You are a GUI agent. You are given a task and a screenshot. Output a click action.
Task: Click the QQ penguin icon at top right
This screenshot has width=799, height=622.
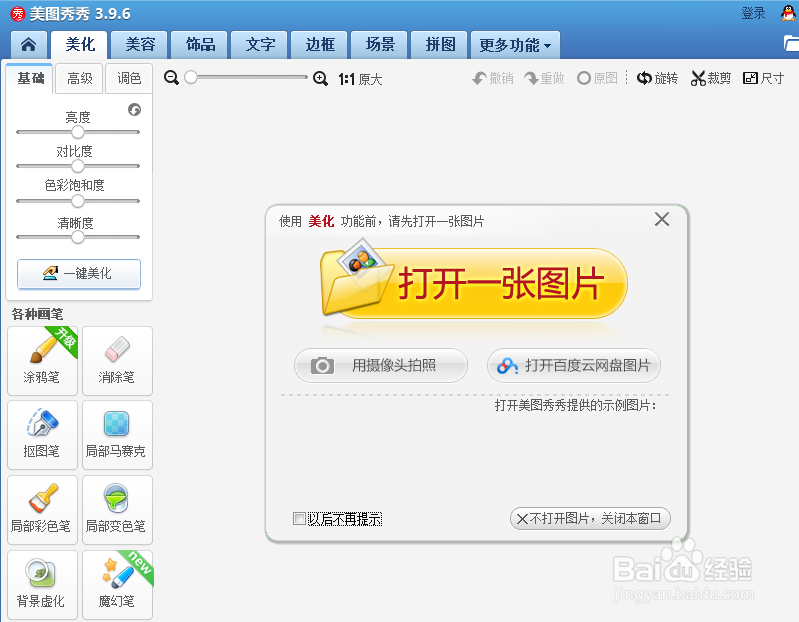[x=788, y=13]
